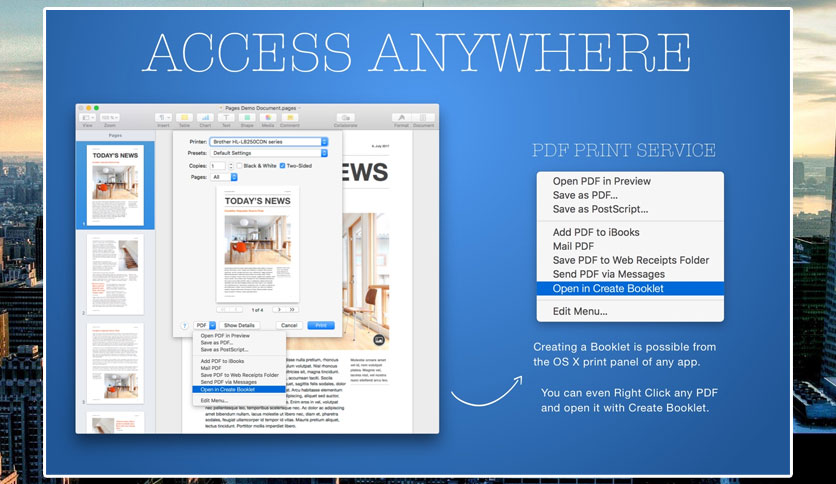Click the Pages sidebar header
The height and width of the screenshot is (484, 836).
pos(115,135)
